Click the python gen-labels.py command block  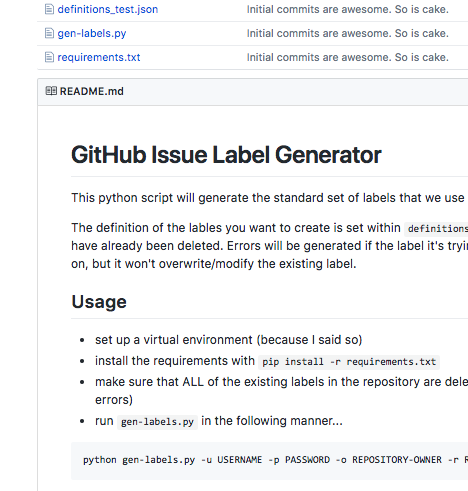269,461
